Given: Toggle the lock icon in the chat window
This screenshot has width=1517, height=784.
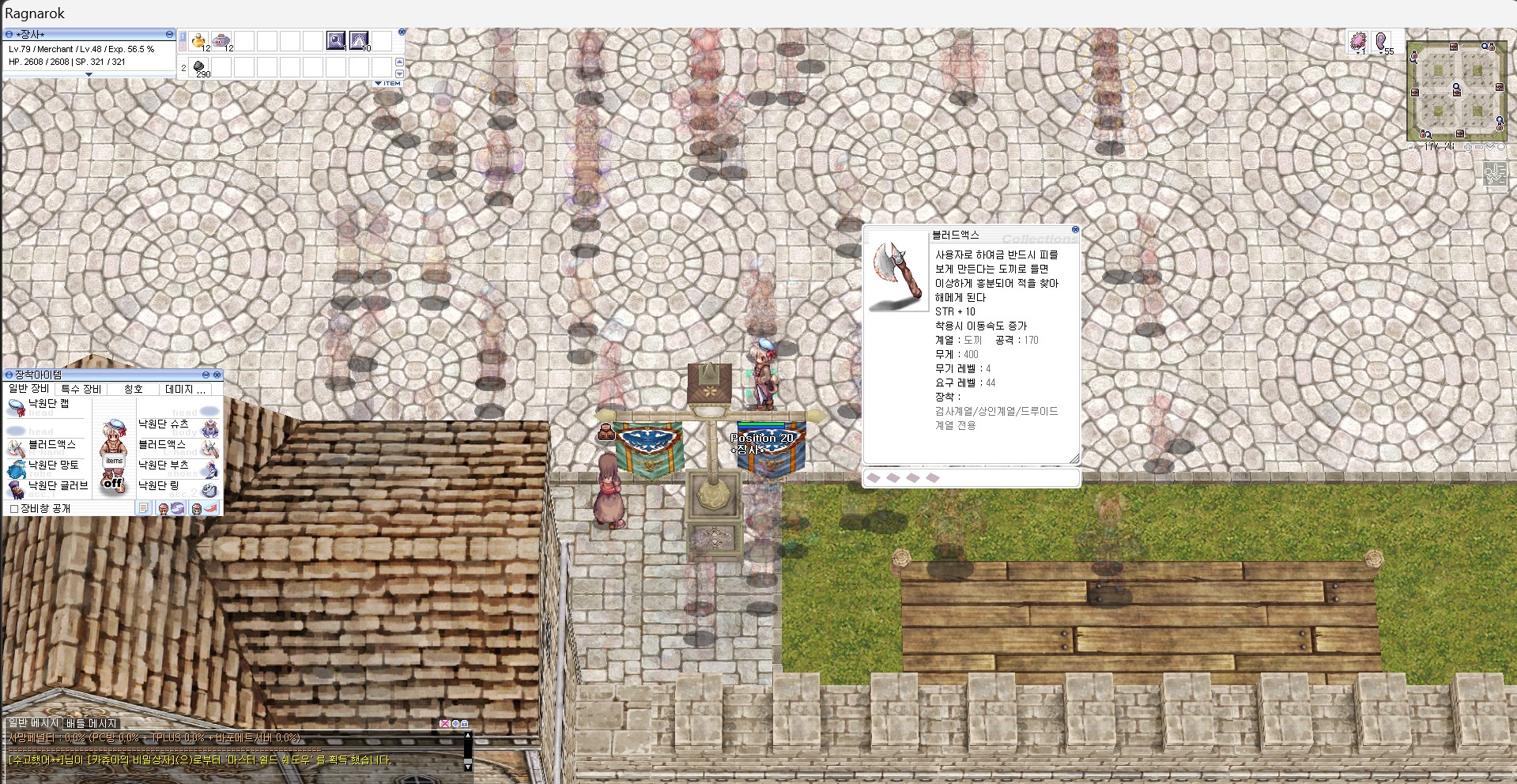Looking at the screenshot, I should pyautogui.click(x=464, y=723).
